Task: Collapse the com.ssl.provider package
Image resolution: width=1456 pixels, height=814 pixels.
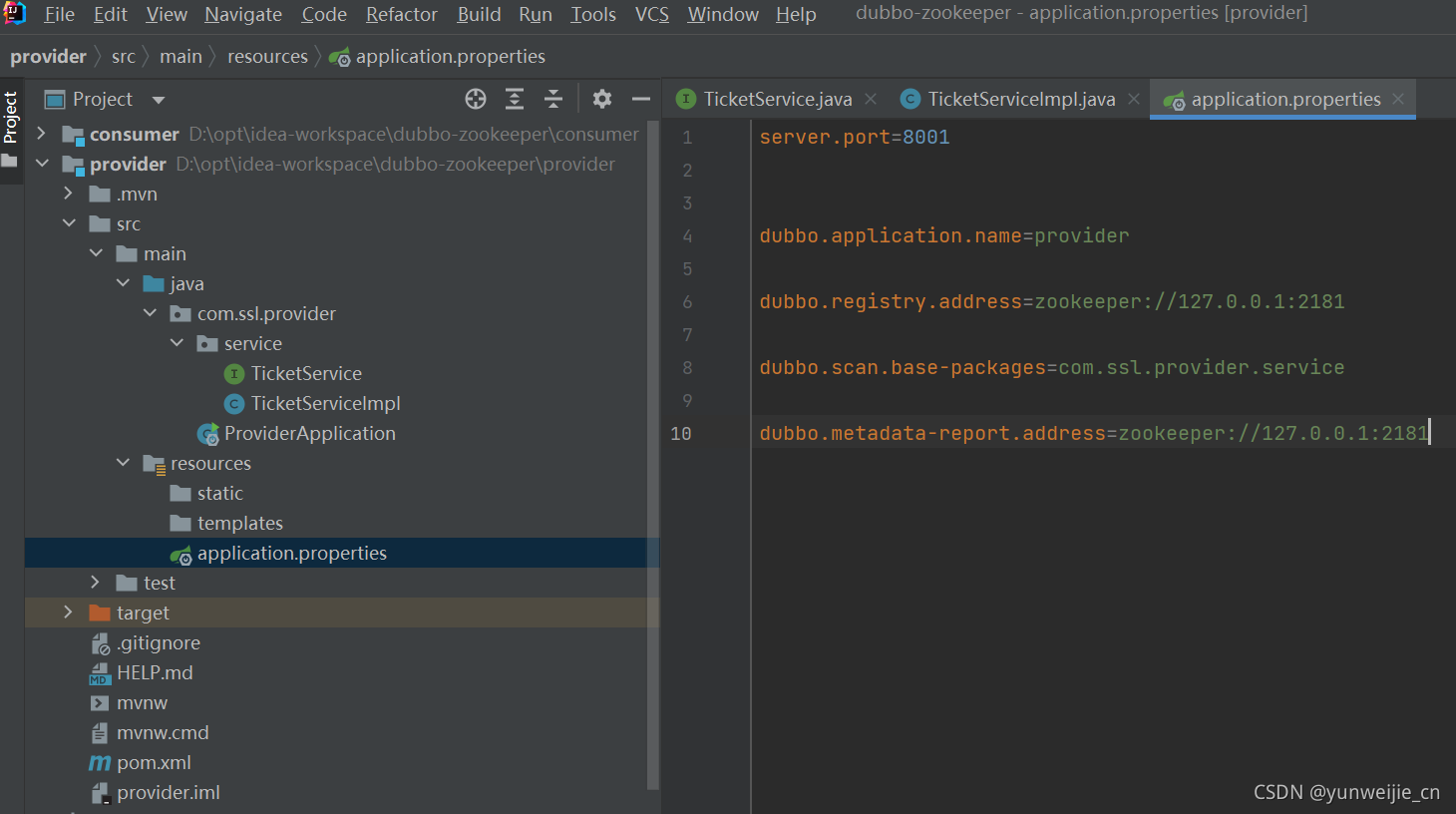Action: tap(149, 312)
